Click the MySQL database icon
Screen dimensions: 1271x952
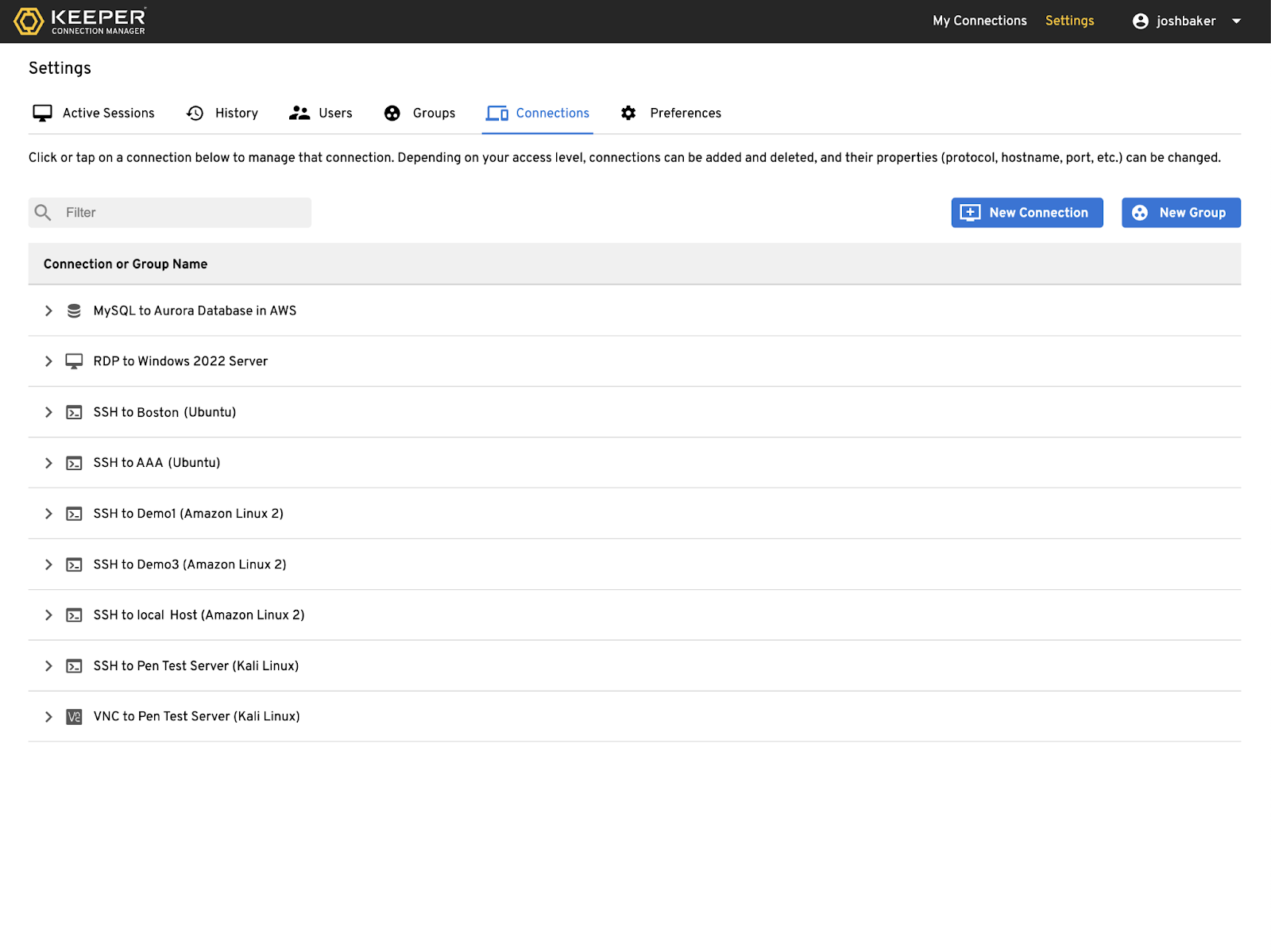point(74,310)
